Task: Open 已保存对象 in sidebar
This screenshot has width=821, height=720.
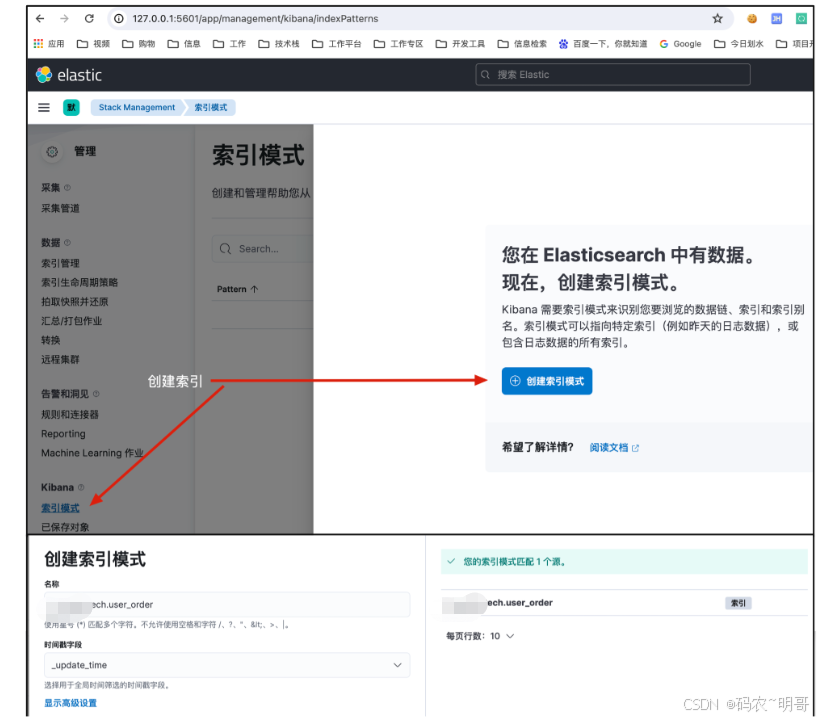Action: 65,527
